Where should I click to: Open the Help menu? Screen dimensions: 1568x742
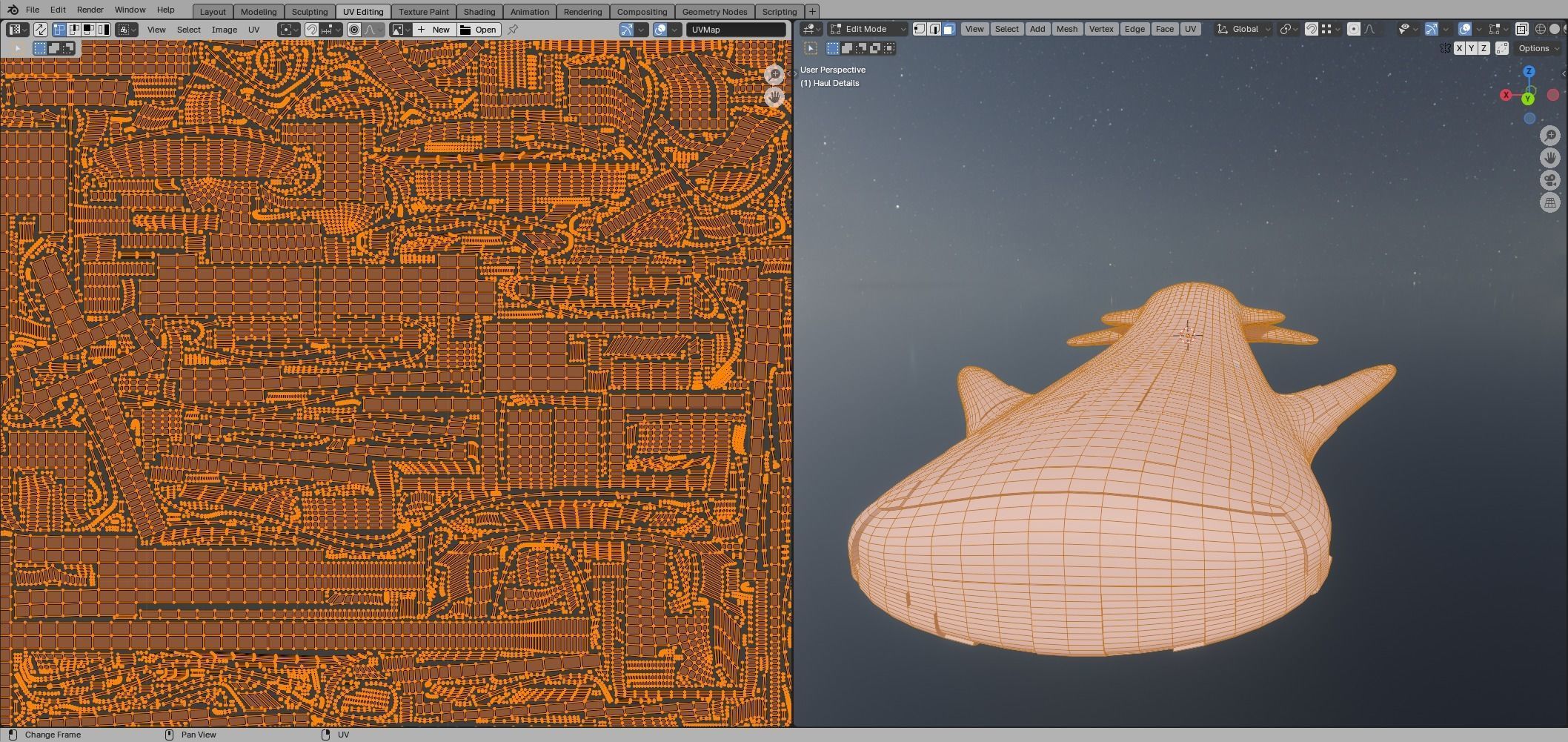[x=166, y=10]
